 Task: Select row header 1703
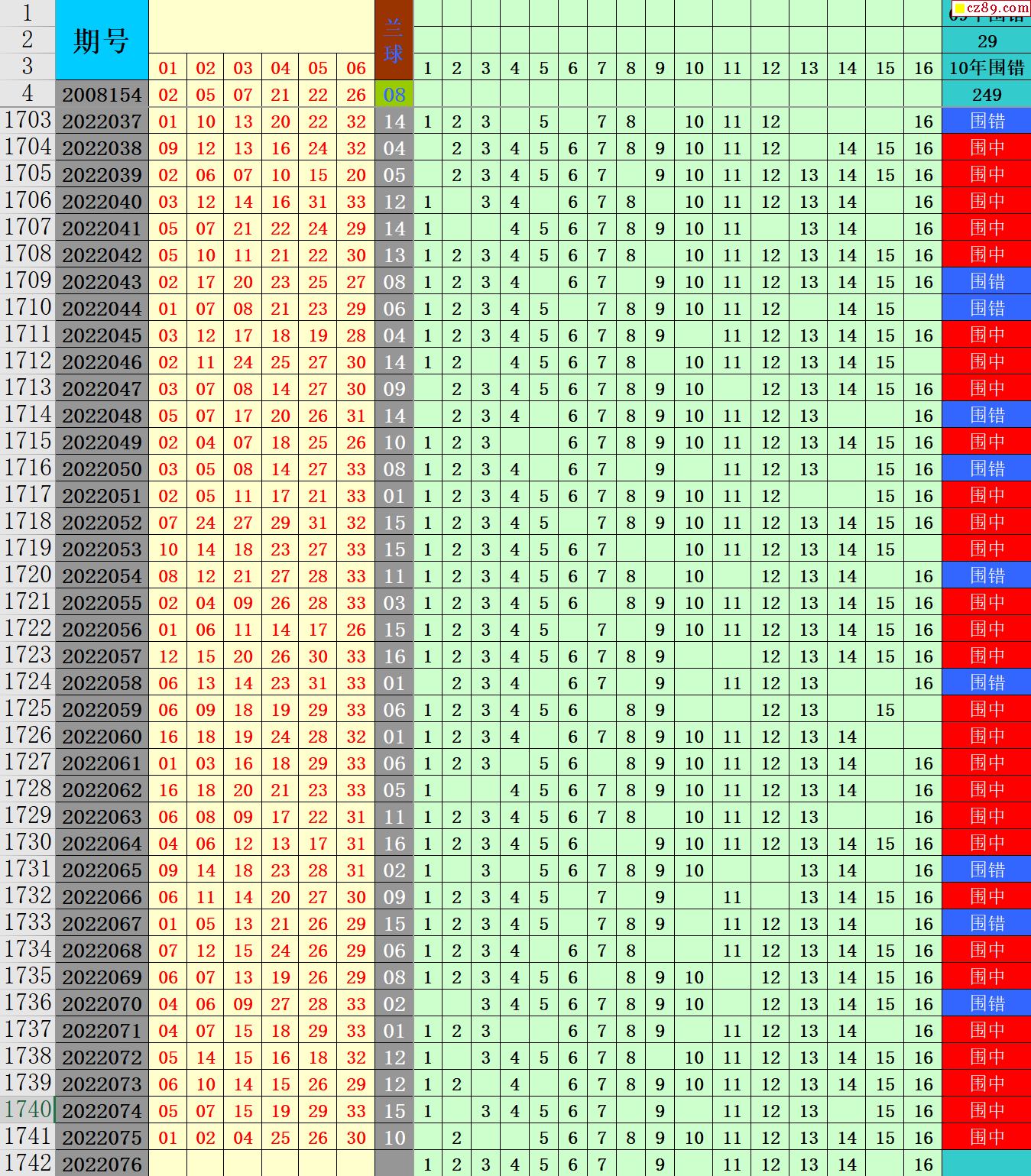tap(28, 121)
